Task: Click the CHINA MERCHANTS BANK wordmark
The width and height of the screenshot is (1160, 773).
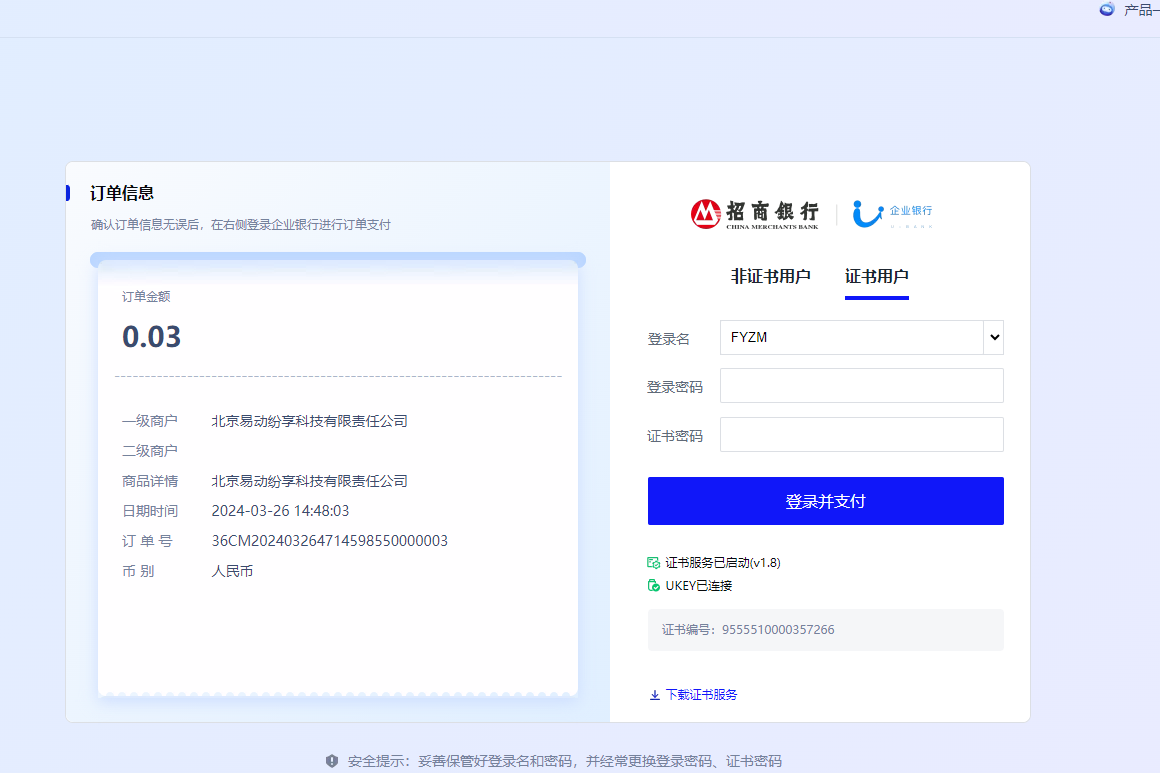Action: pos(772,224)
